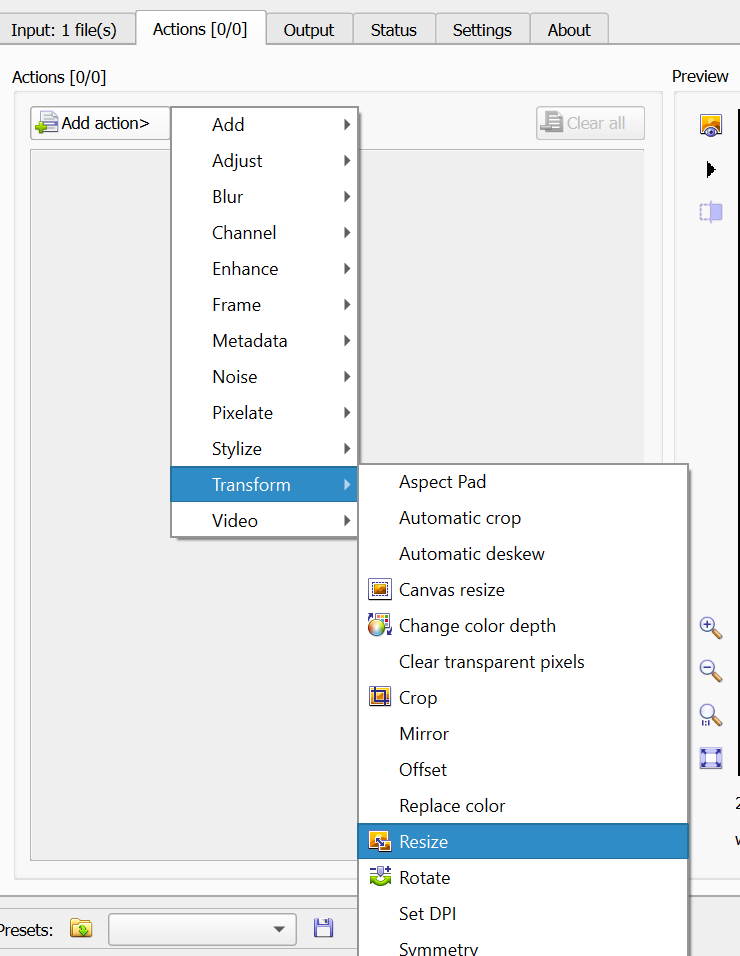Click the save preset floppy disk icon
740x956 pixels.
point(323,928)
